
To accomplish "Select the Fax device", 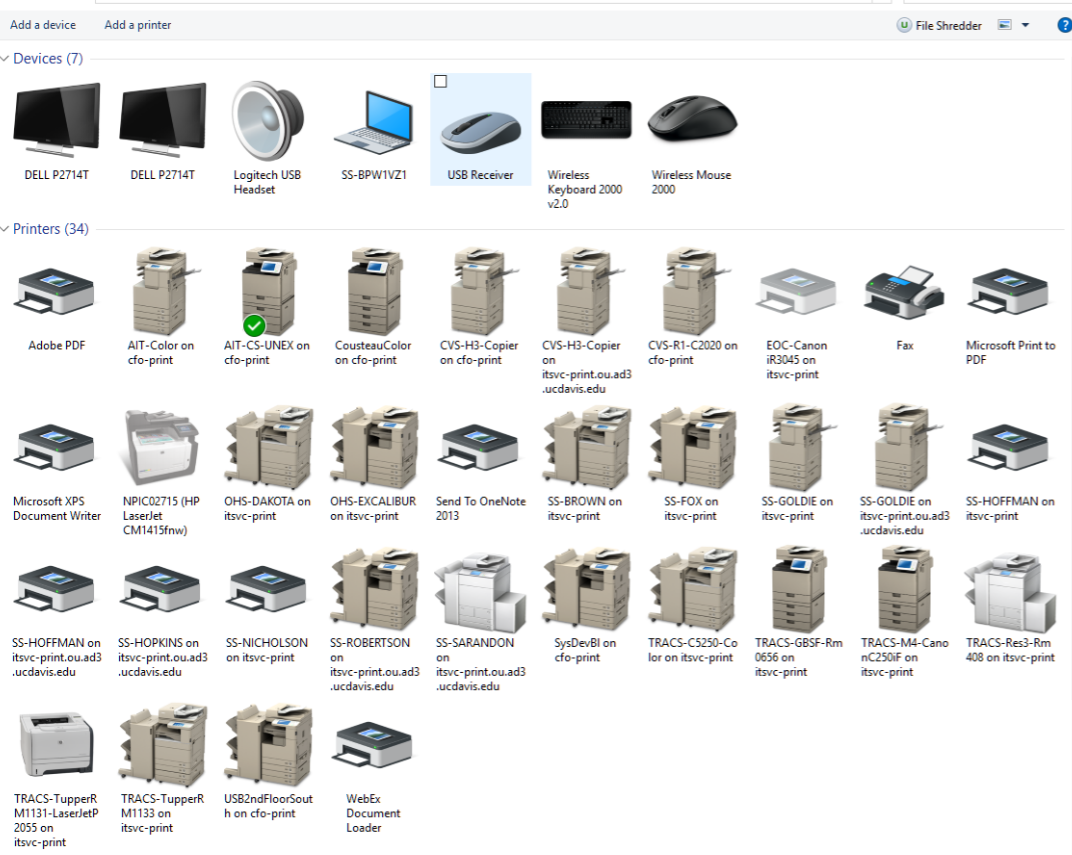I will (904, 308).
